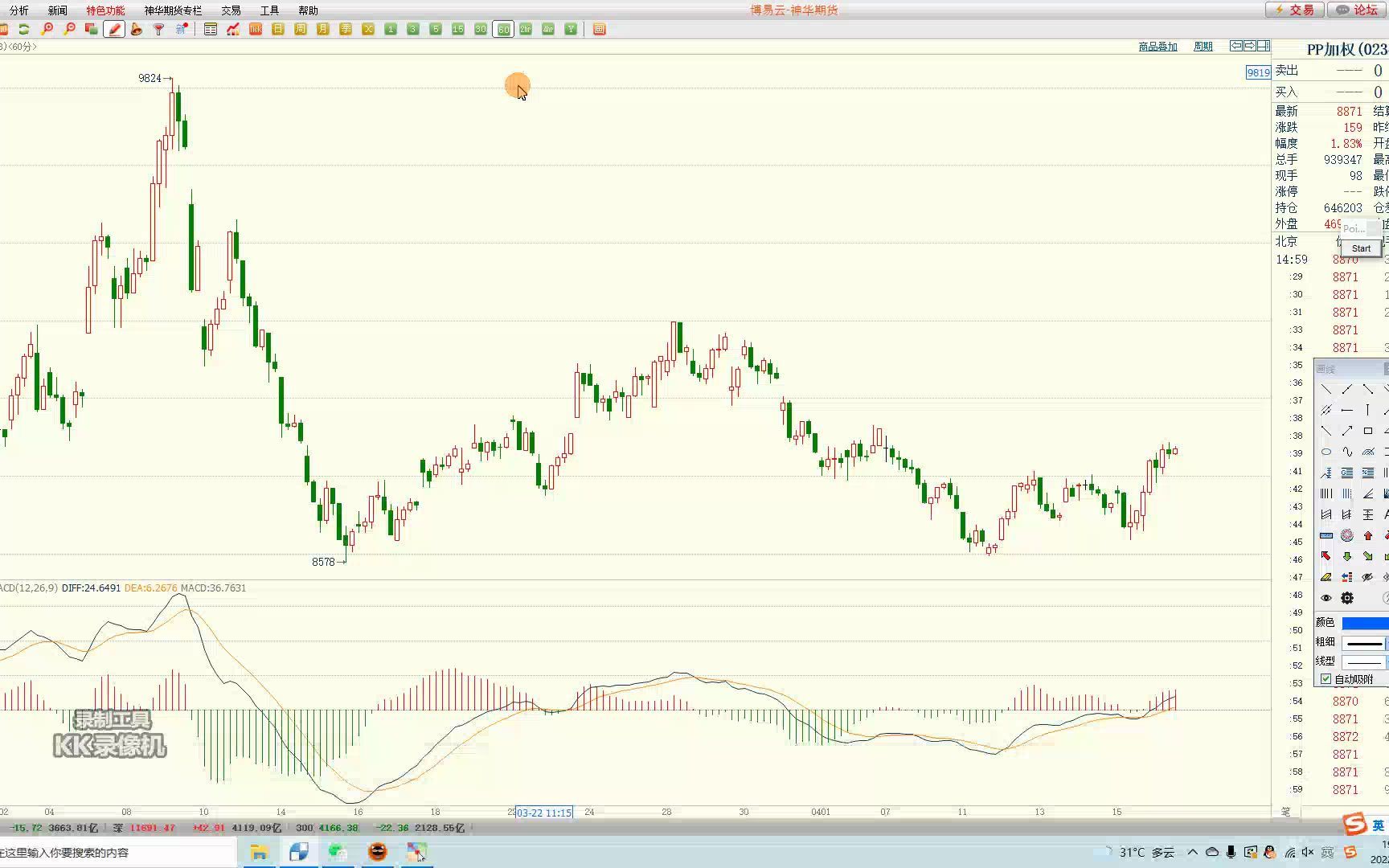The width and height of the screenshot is (1389, 868).
Task: Select the 2hr period icon
Action: click(526, 30)
